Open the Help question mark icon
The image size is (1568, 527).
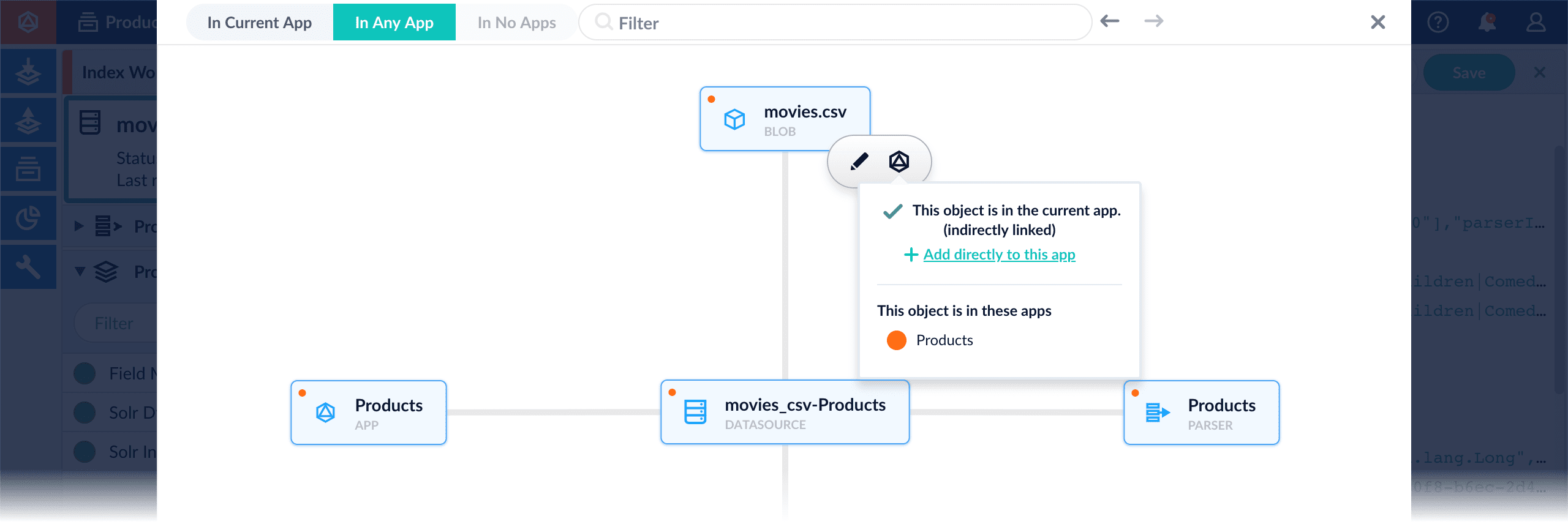tap(1438, 22)
